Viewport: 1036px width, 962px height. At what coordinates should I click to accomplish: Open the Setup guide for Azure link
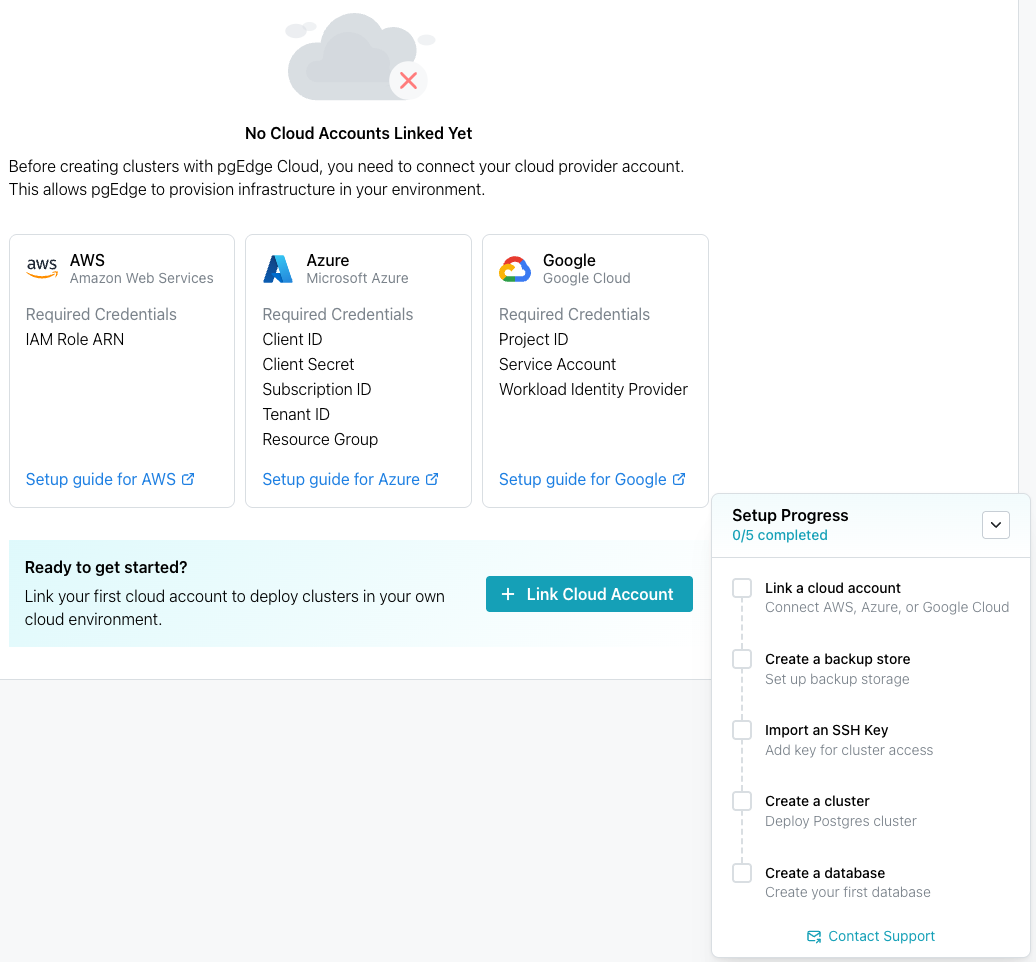[343, 479]
